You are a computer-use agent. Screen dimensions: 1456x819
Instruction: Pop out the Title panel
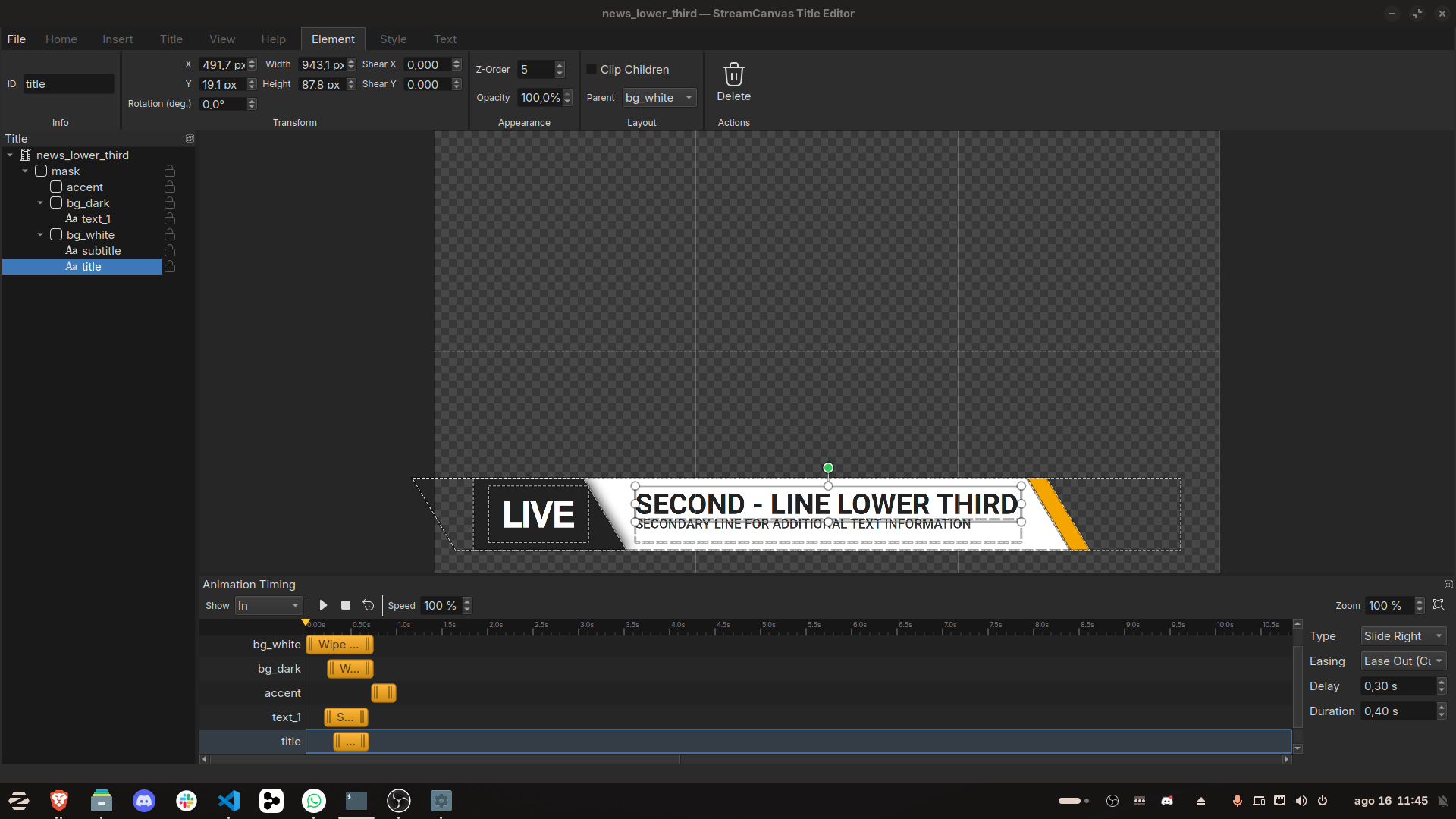(190, 139)
